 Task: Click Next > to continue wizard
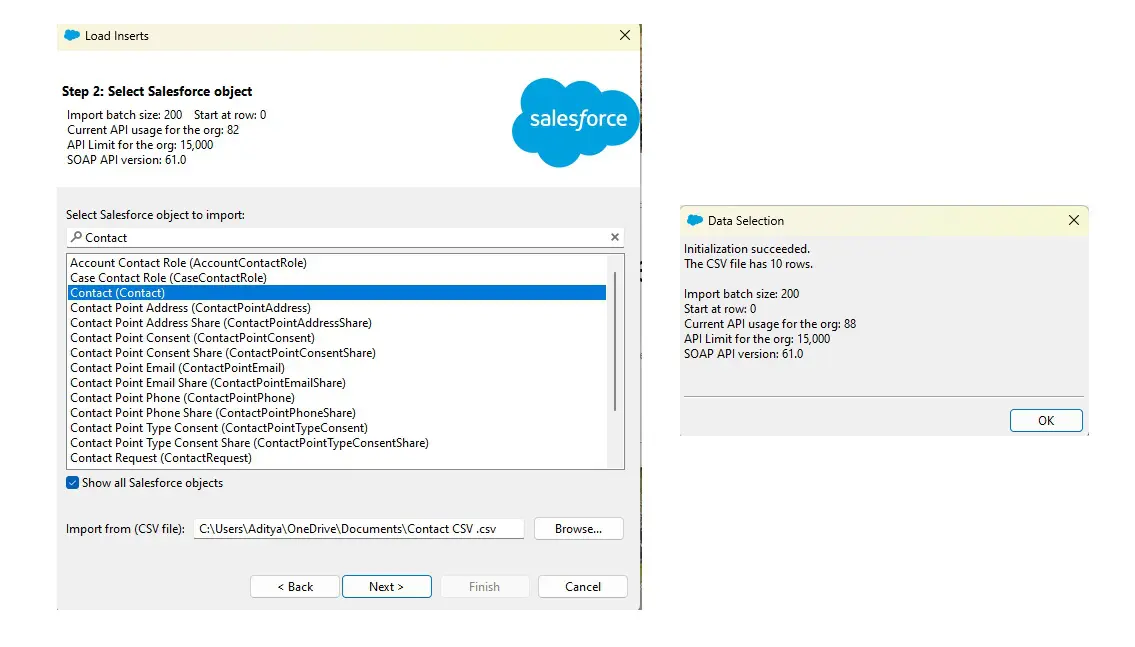click(386, 587)
